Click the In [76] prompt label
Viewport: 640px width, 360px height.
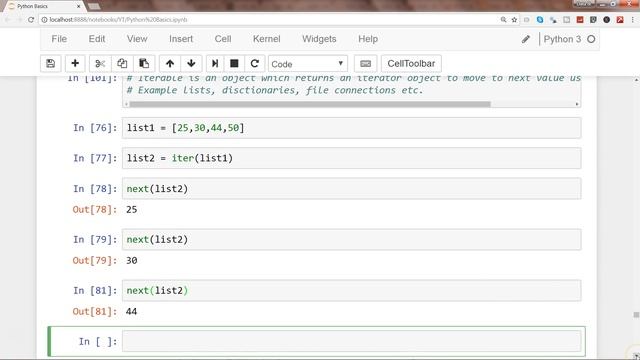coord(95,128)
